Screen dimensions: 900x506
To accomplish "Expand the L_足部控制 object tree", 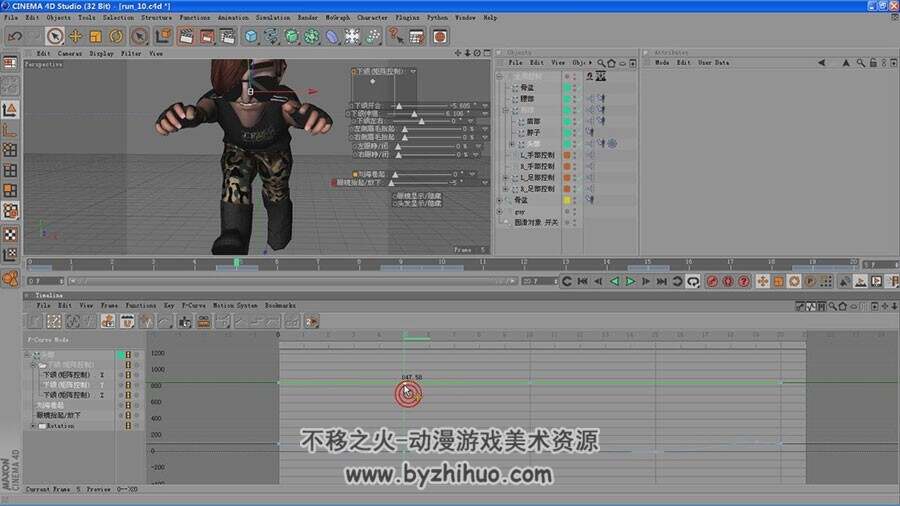I will click(x=506, y=178).
